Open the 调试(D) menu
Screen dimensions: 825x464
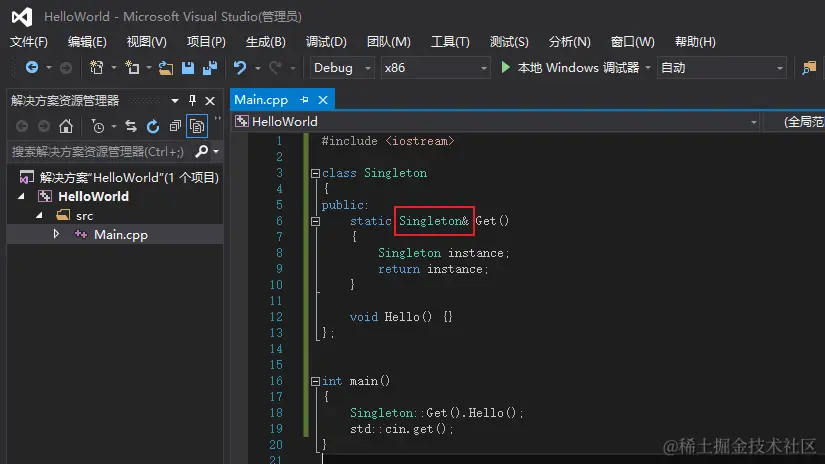[x=326, y=42]
